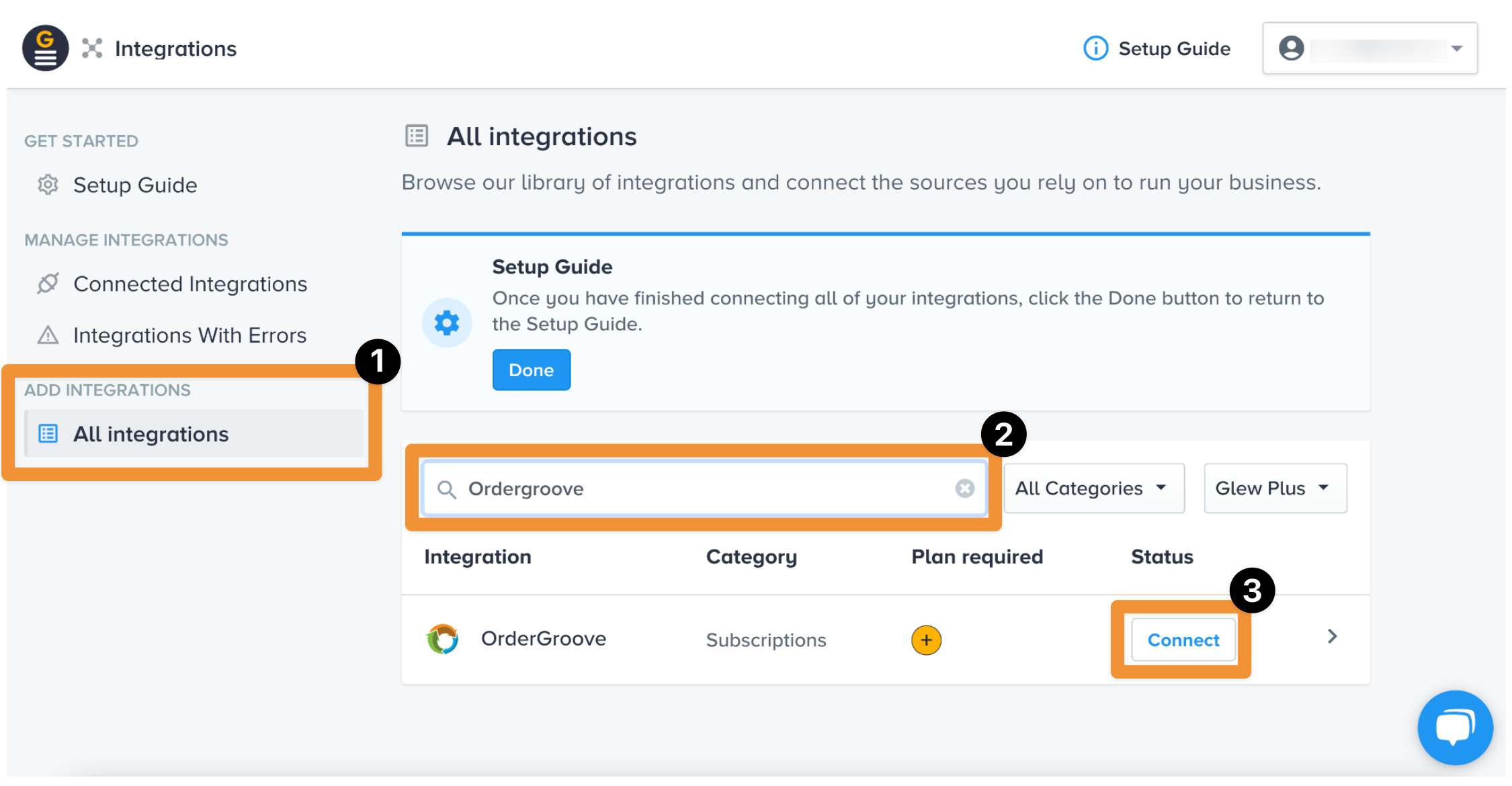Click the Subscriptions category cell
Viewport: 1512px width, 786px height.
click(766, 640)
